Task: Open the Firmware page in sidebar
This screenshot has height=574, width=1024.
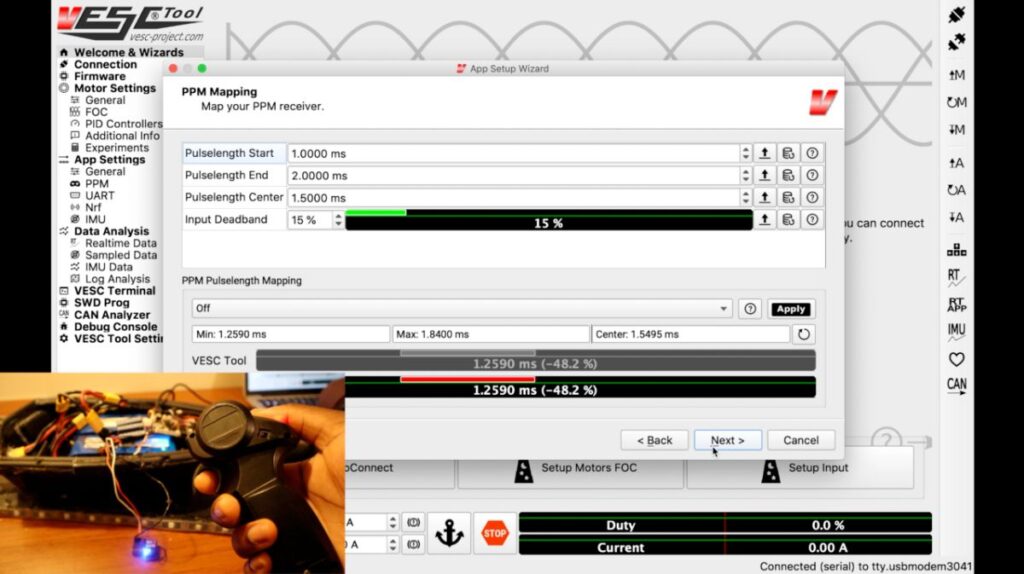Action: click(99, 76)
